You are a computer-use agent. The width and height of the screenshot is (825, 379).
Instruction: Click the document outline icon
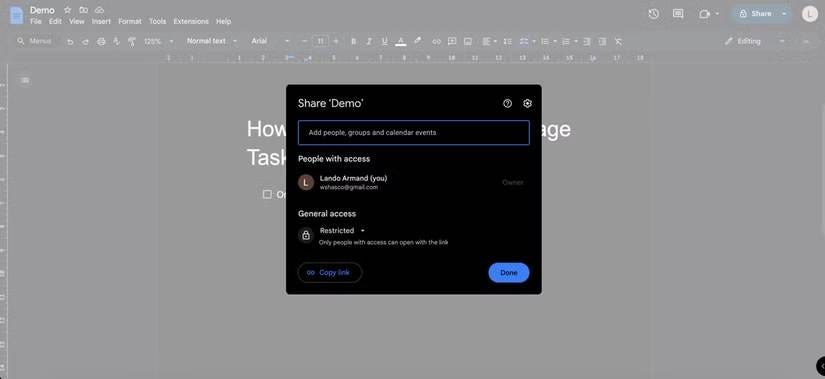coord(25,80)
